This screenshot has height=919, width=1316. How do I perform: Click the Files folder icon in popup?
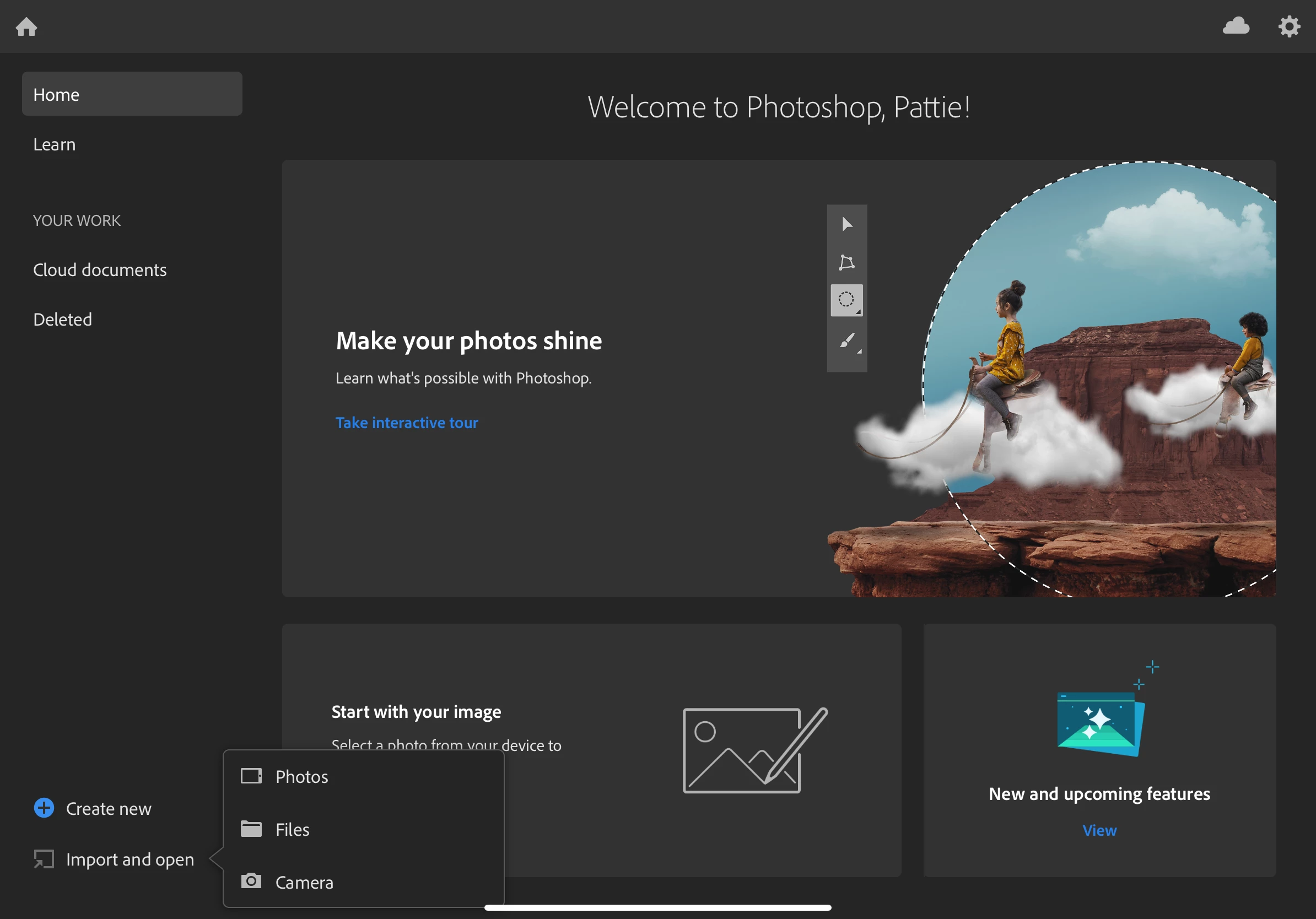pos(251,829)
